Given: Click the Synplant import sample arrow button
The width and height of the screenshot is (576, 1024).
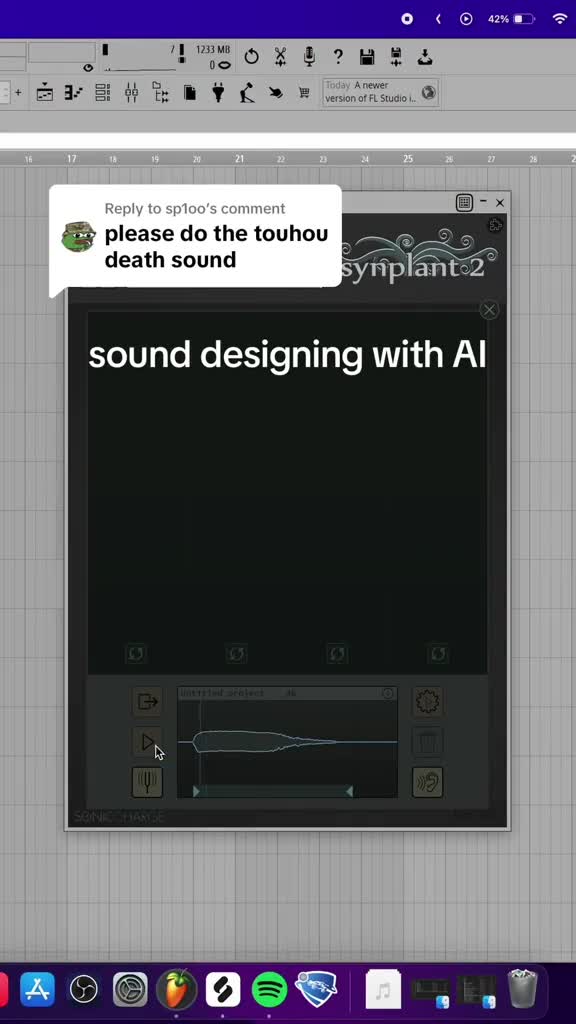Looking at the screenshot, I should [148, 702].
